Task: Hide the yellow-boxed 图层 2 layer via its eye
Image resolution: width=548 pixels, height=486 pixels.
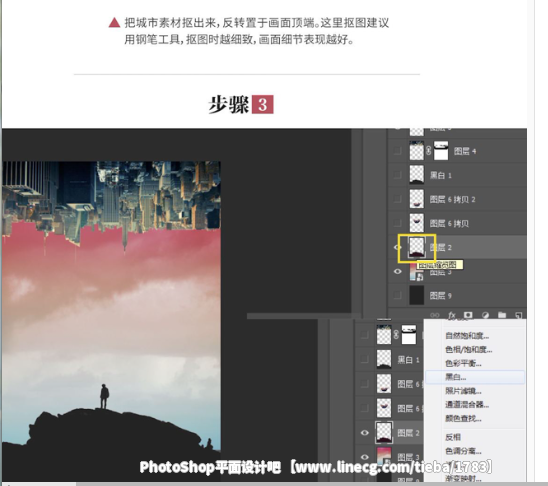Action: (397, 247)
